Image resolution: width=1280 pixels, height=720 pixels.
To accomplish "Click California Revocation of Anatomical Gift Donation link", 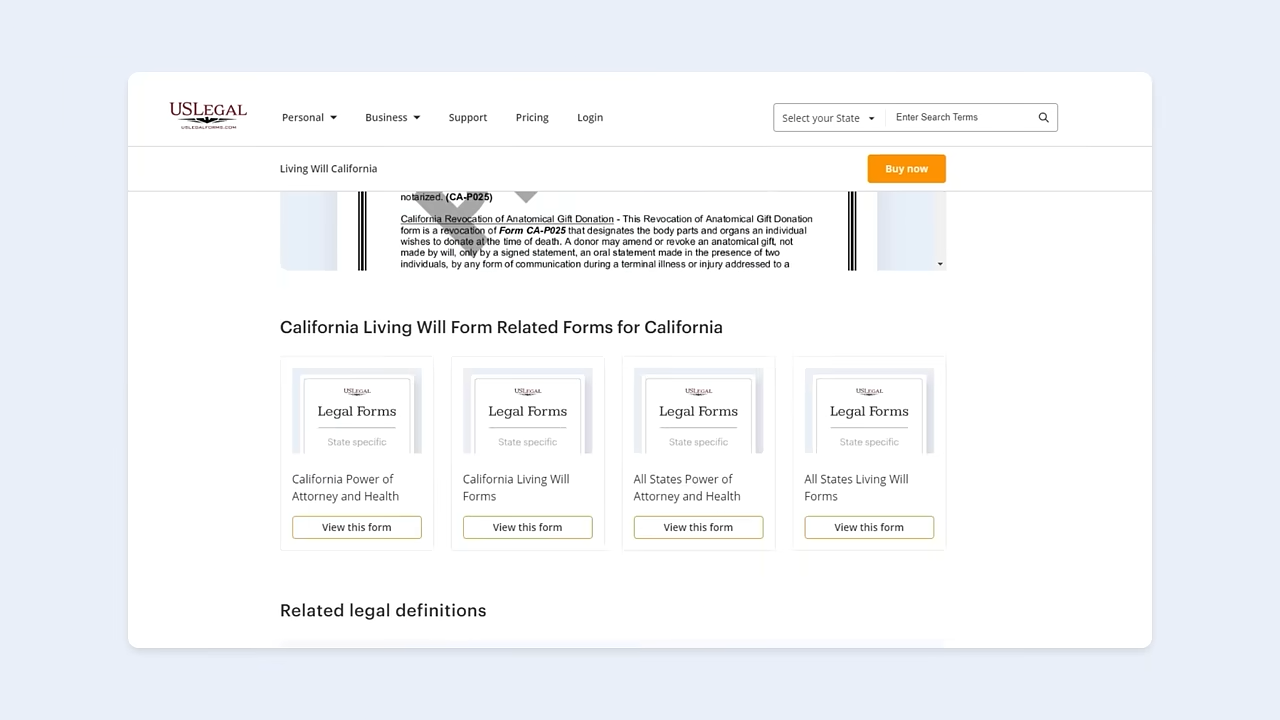I will [x=507, y=219].
